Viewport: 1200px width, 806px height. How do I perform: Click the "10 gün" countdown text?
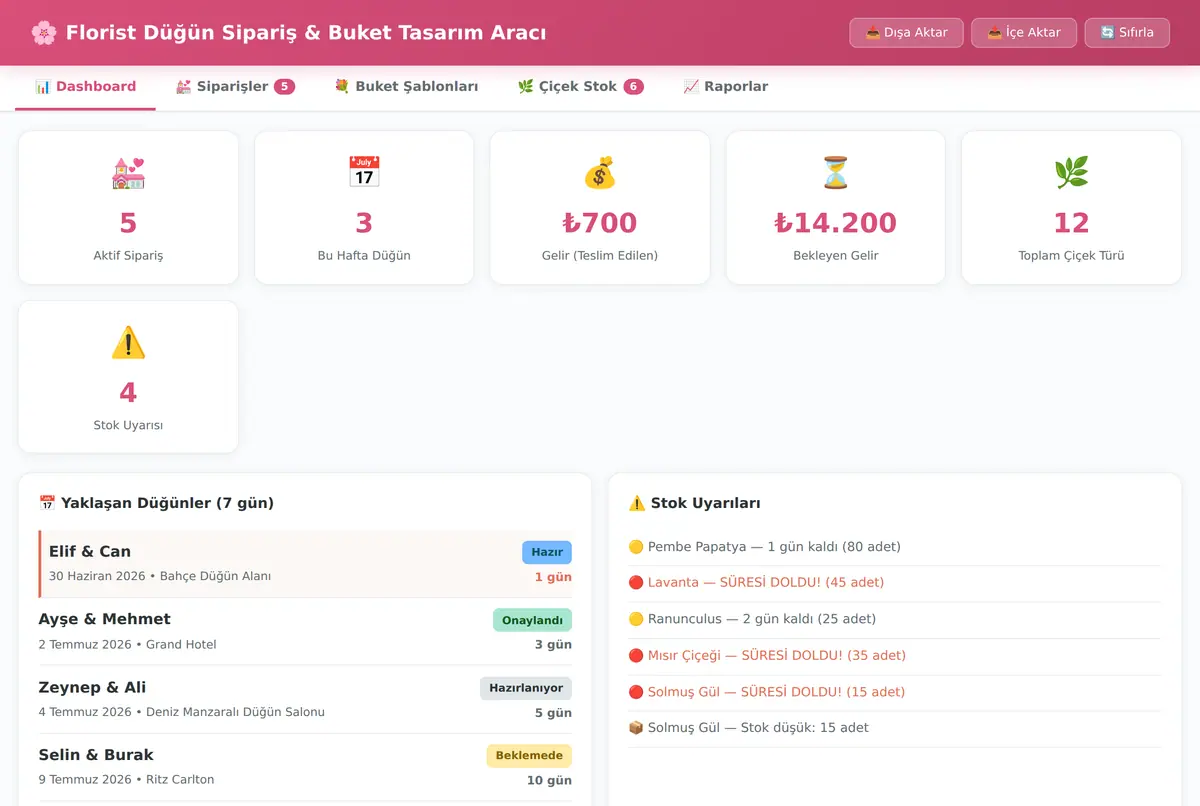pos(549,780)
